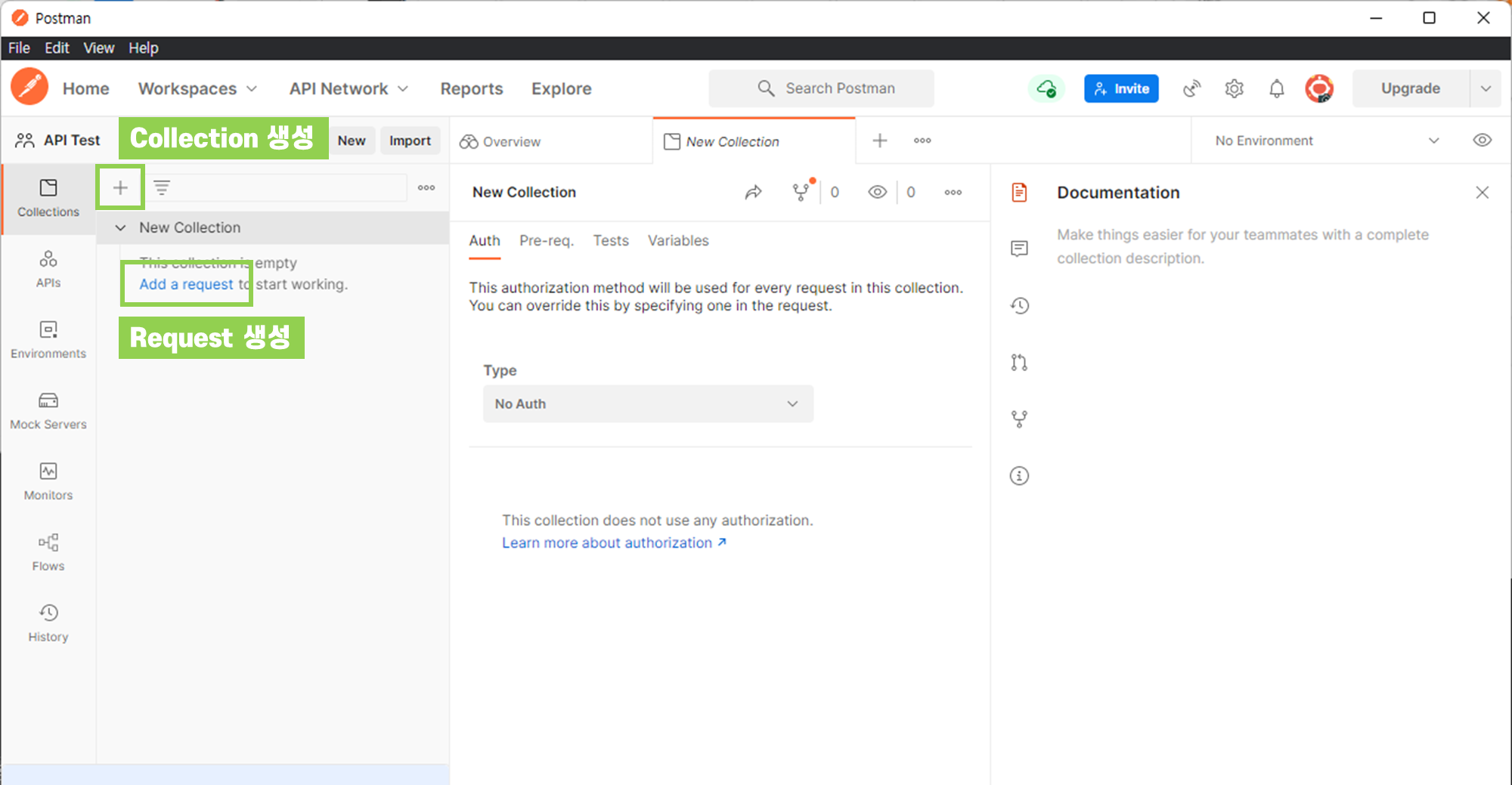Image resolution: width=1512 pixels, height=785 pixels.
Task: Open the Documentation pane icon
Action: pos(1019,192)
